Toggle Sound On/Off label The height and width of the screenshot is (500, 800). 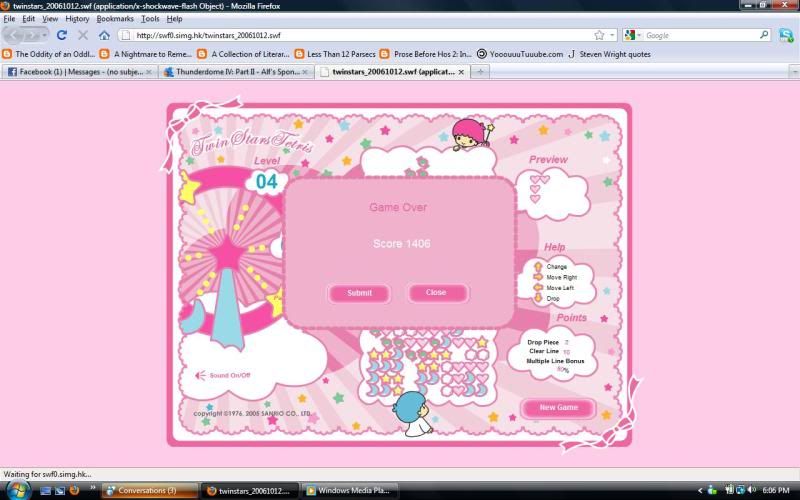click(x=230, y=376)
